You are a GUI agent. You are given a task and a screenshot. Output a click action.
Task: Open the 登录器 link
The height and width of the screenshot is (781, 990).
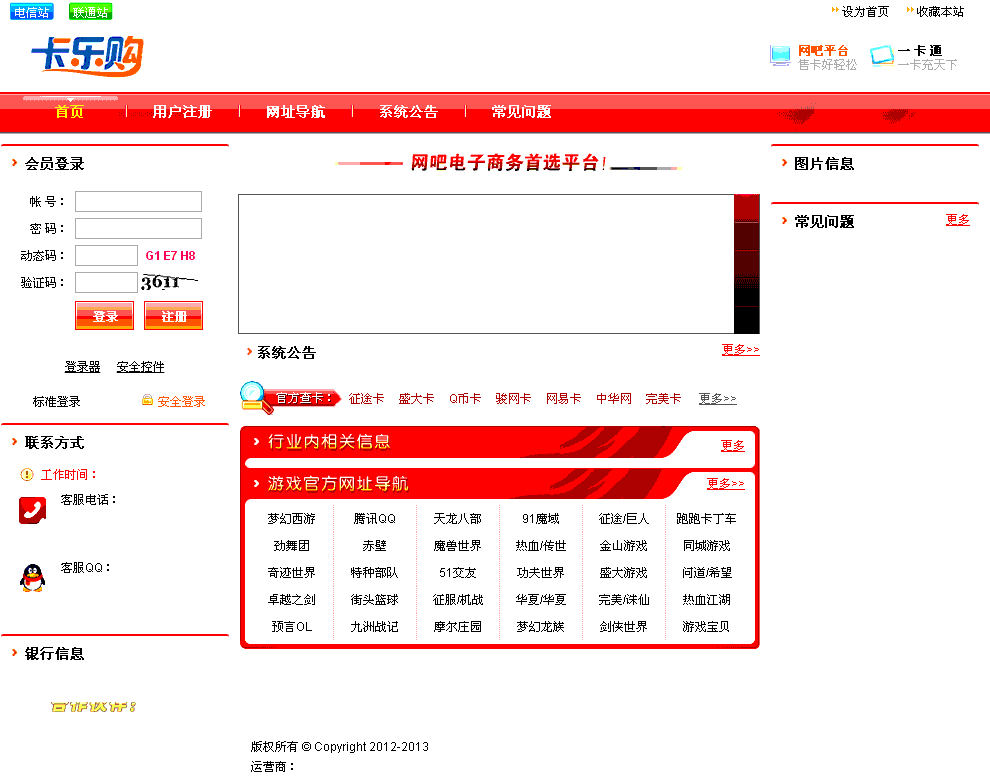[x=83, y=367]
